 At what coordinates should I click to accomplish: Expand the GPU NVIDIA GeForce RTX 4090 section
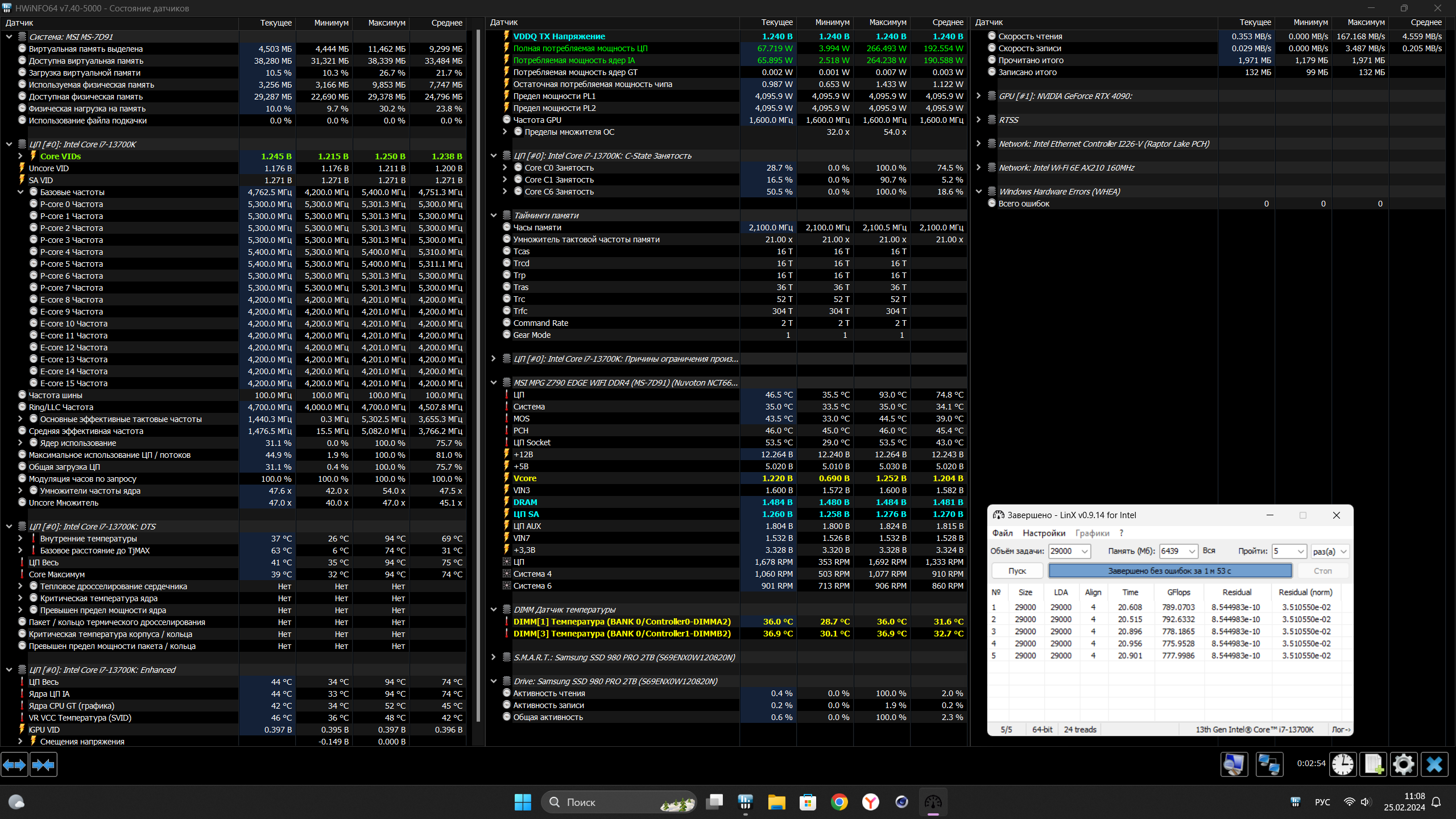pyautogui.click(x=979, y=96)
